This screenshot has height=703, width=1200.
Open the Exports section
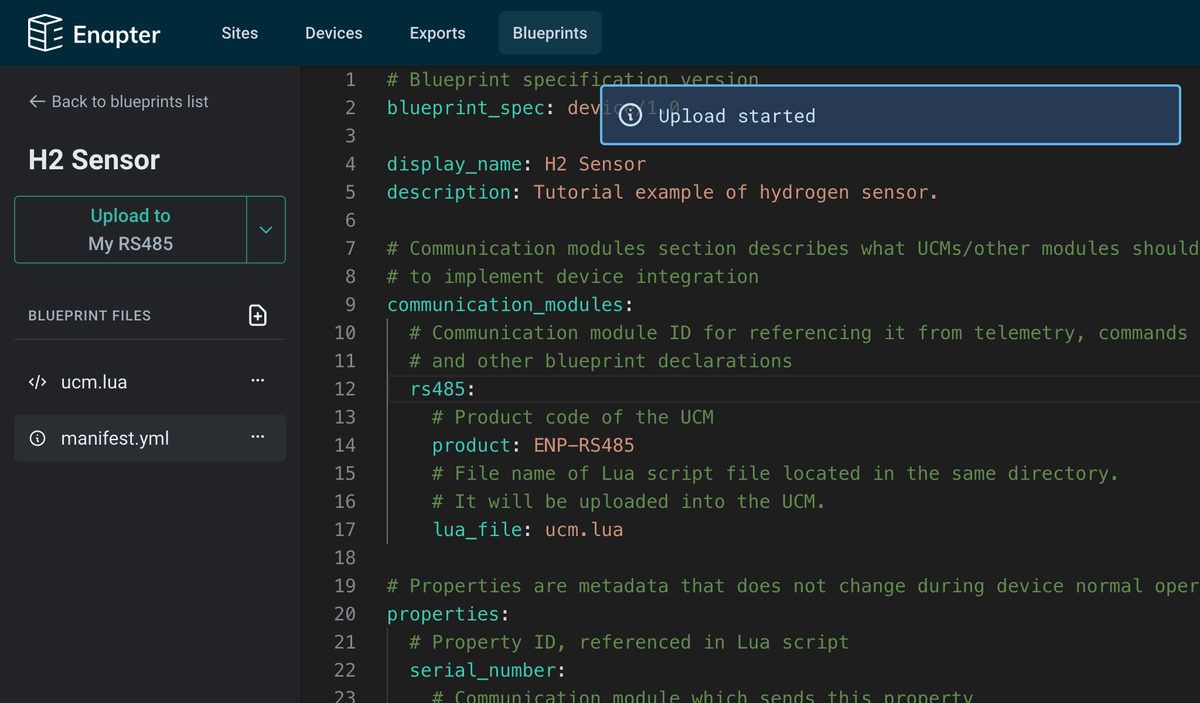[x=437, y=32]
